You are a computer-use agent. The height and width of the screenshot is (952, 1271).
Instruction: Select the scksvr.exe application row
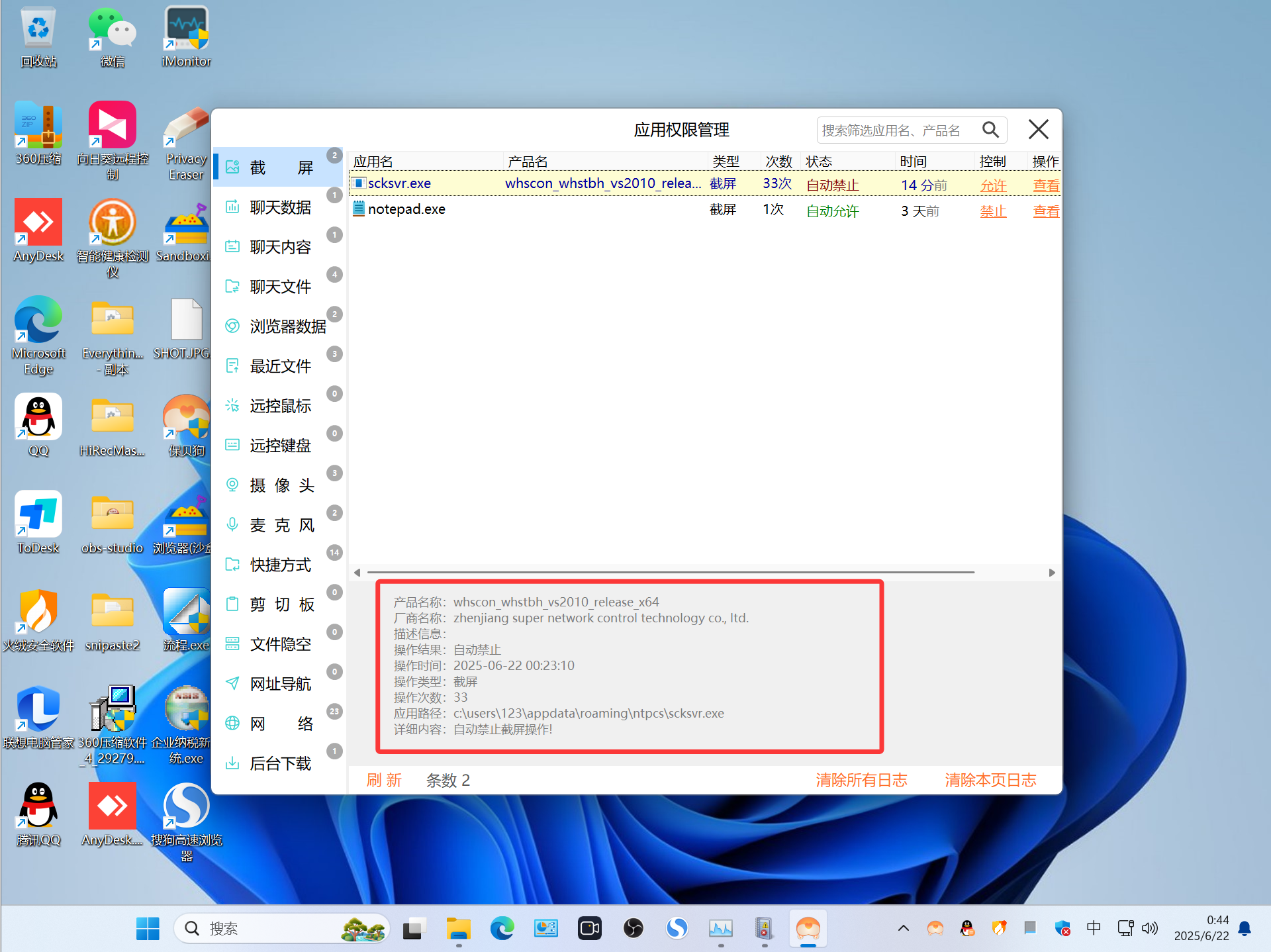tap(705, 184)
